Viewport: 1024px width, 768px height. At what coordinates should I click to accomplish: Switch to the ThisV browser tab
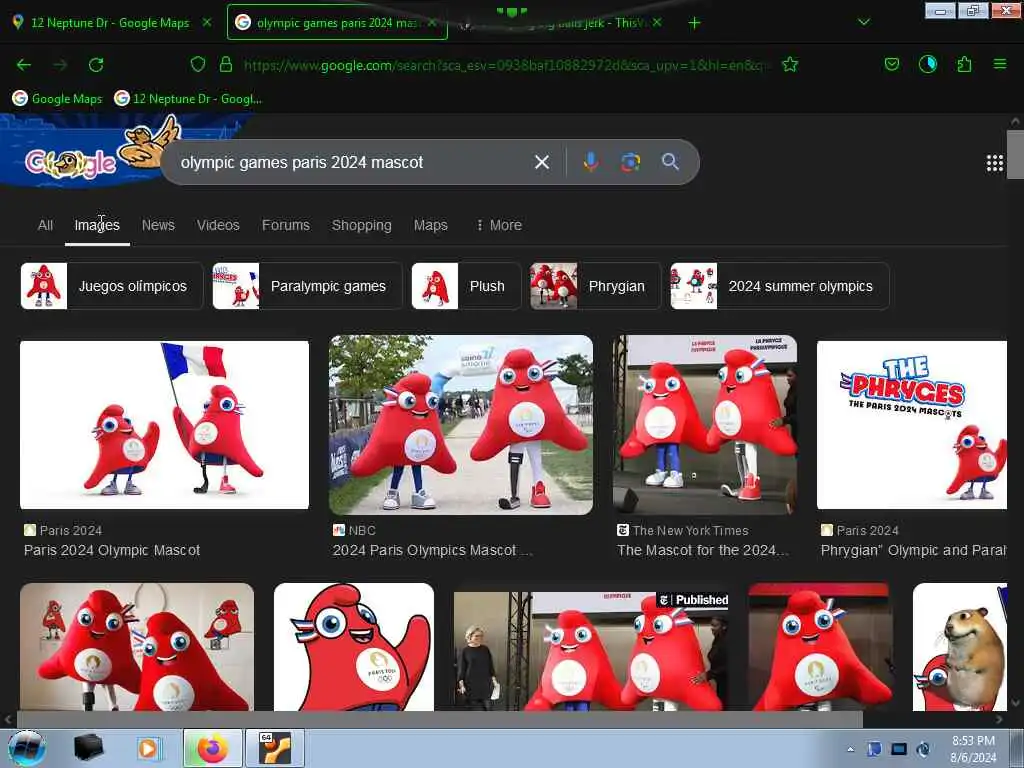[x=560, y=23]
